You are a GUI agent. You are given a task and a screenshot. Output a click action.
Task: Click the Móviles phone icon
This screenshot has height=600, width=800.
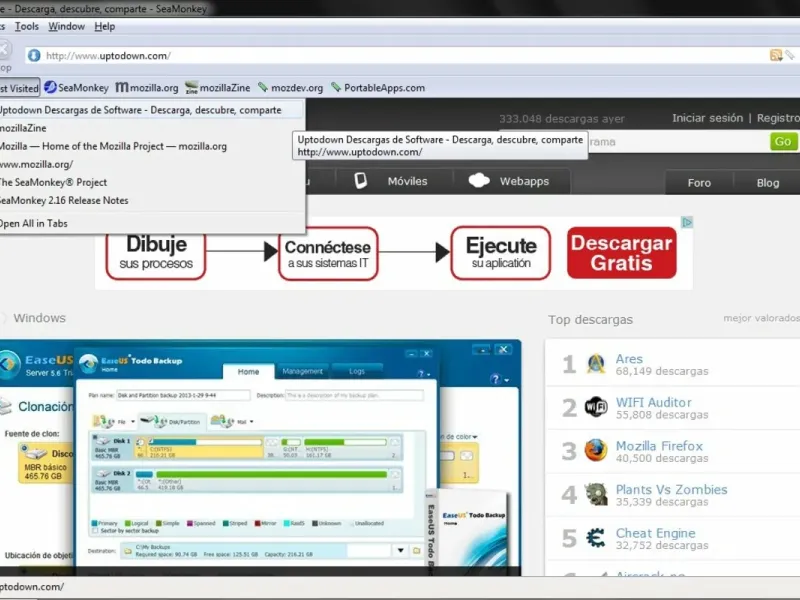(360, 181)
